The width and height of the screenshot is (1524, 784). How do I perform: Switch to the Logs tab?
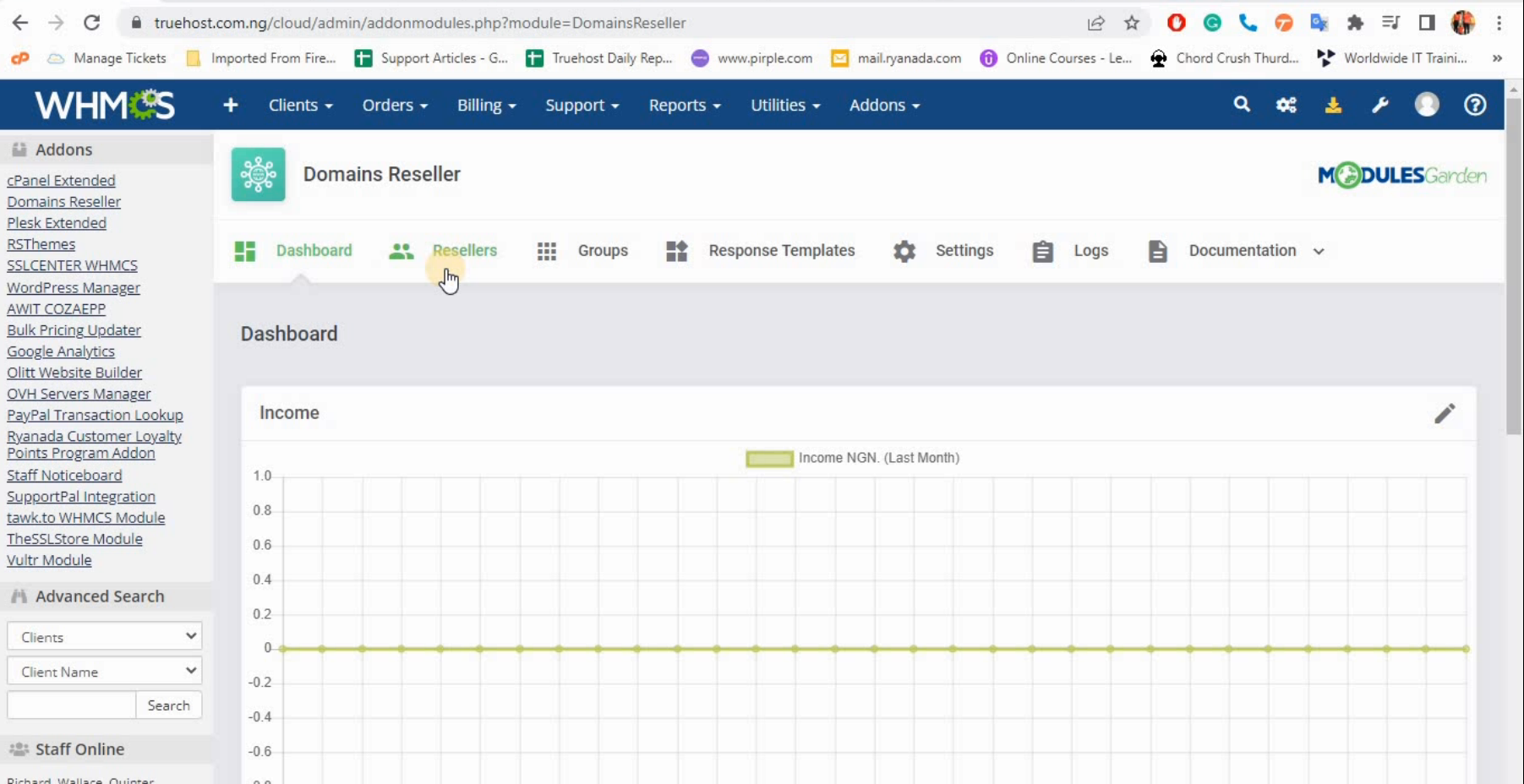click(x=1091, y=250)
